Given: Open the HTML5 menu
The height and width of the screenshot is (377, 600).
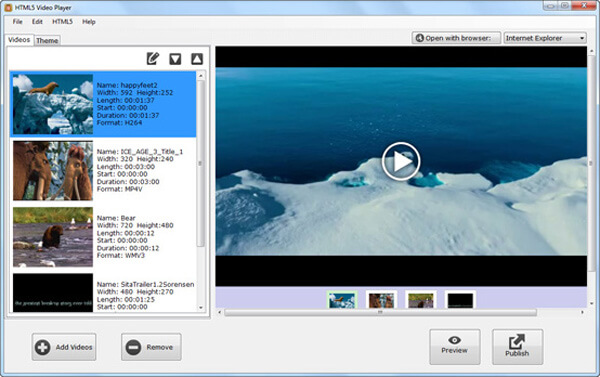Looking at the screenshot, I should 62,21.
